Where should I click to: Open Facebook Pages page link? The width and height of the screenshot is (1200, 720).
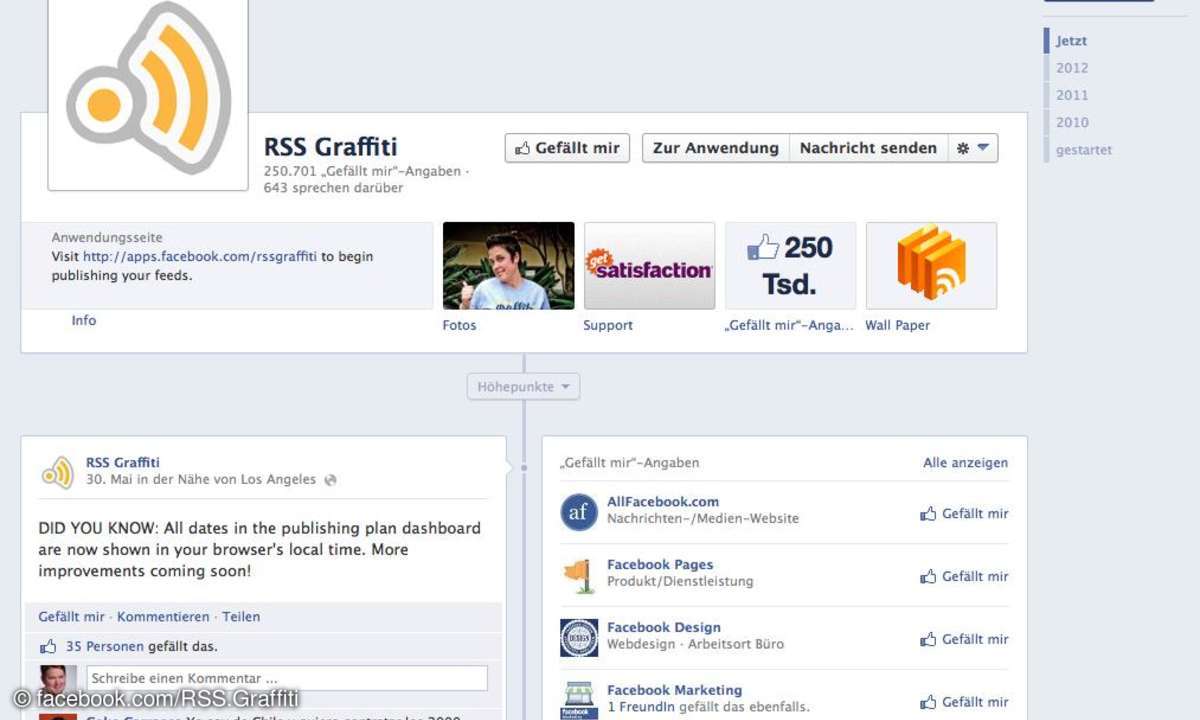[660, 565]
